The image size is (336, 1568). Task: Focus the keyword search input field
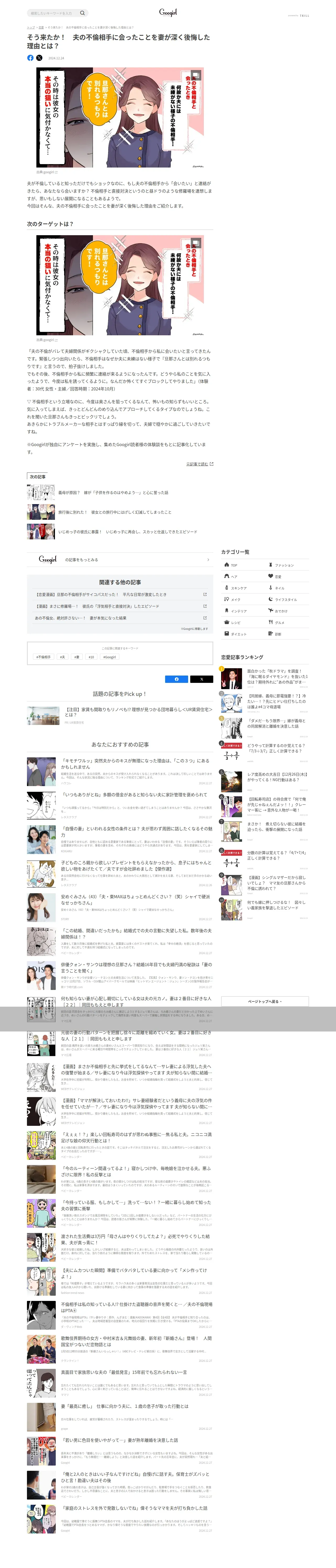pos(54,13)
